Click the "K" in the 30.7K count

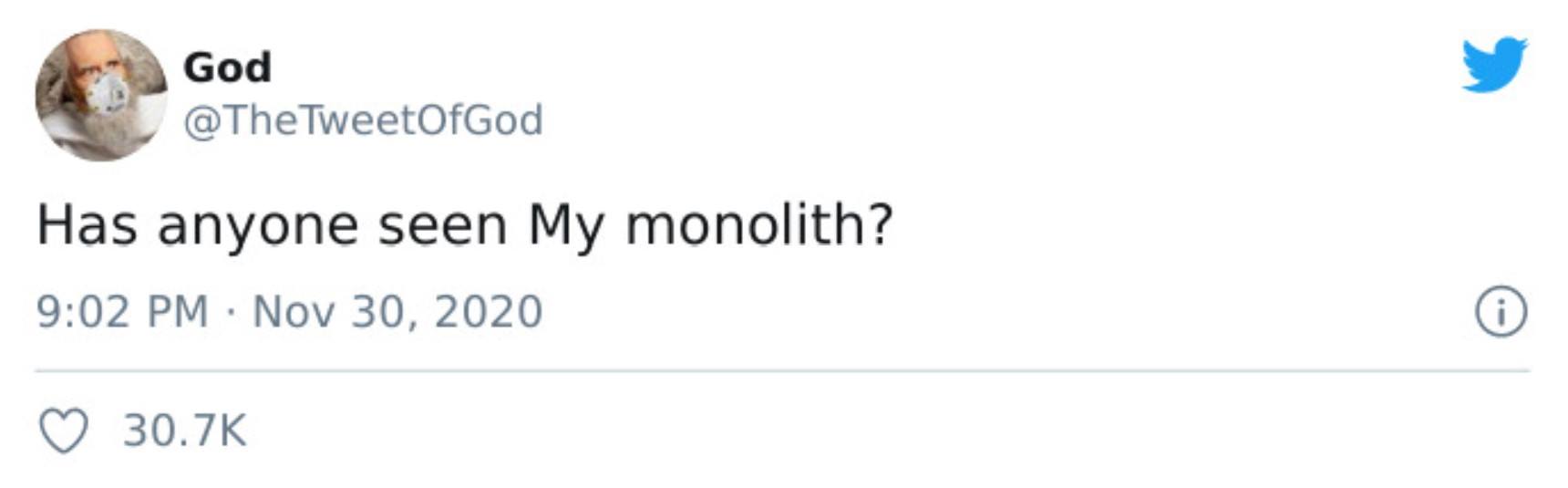tap(232, 431)
